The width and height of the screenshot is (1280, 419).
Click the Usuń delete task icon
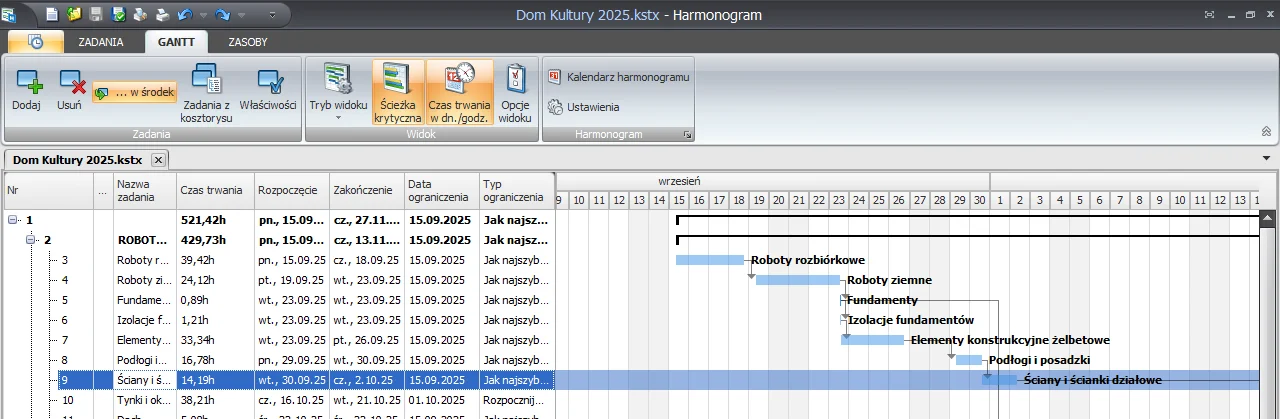[x=70, y=82]
